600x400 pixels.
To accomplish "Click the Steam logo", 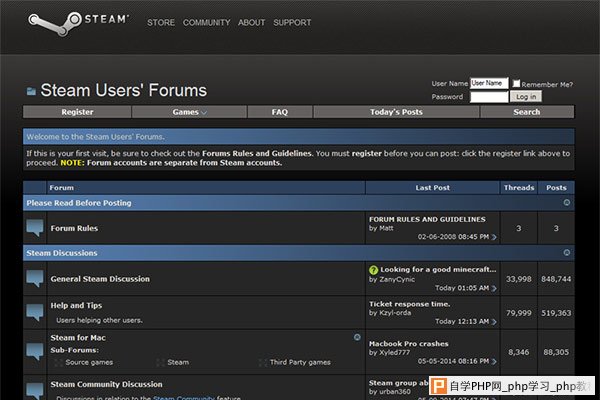I will click(x=78, y=23).
